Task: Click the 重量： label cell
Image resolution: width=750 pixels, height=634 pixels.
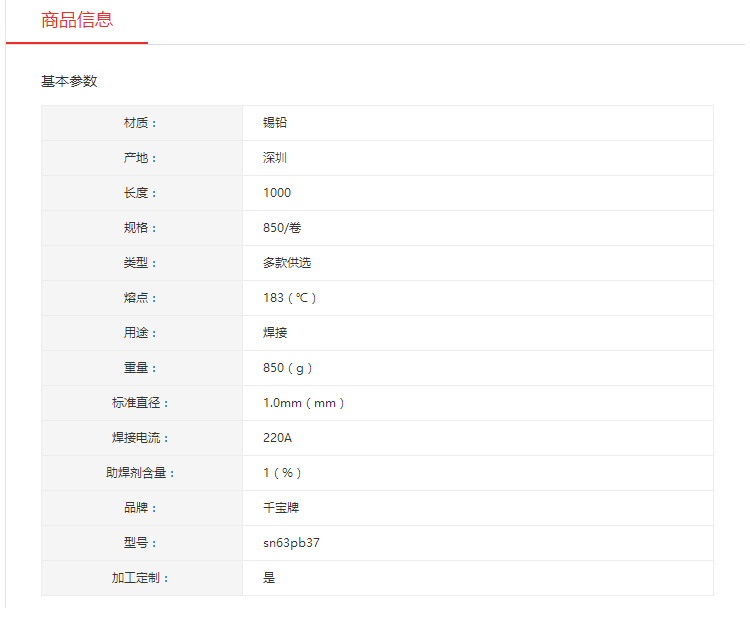Action: point(142,367)
